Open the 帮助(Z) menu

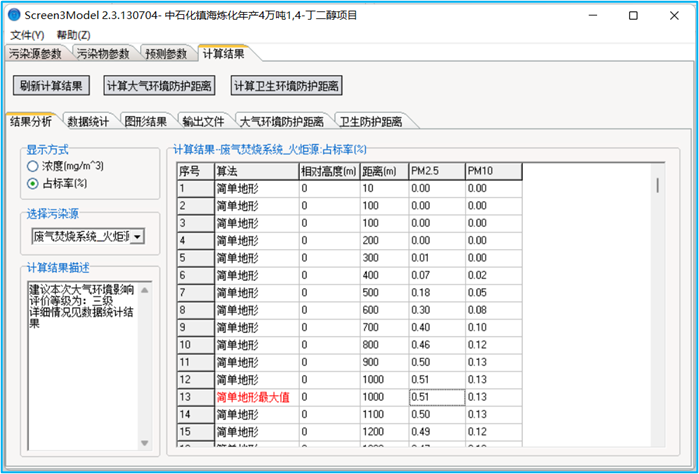(74, 35)
